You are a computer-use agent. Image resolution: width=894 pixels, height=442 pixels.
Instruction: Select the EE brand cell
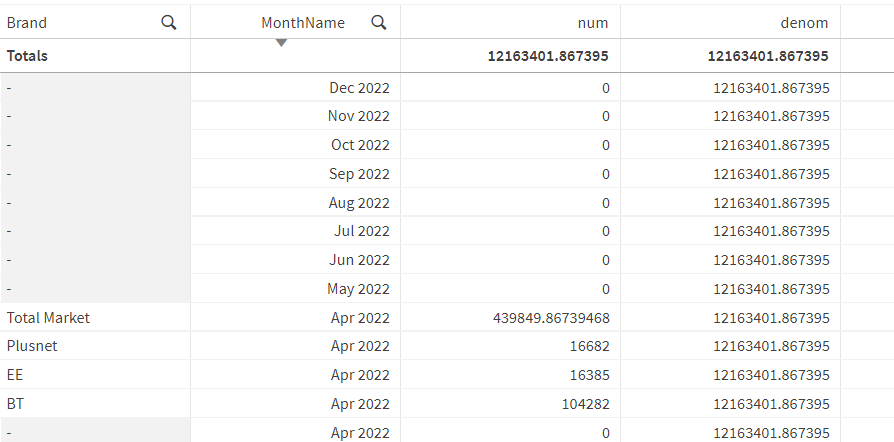[x=15, y=375]
